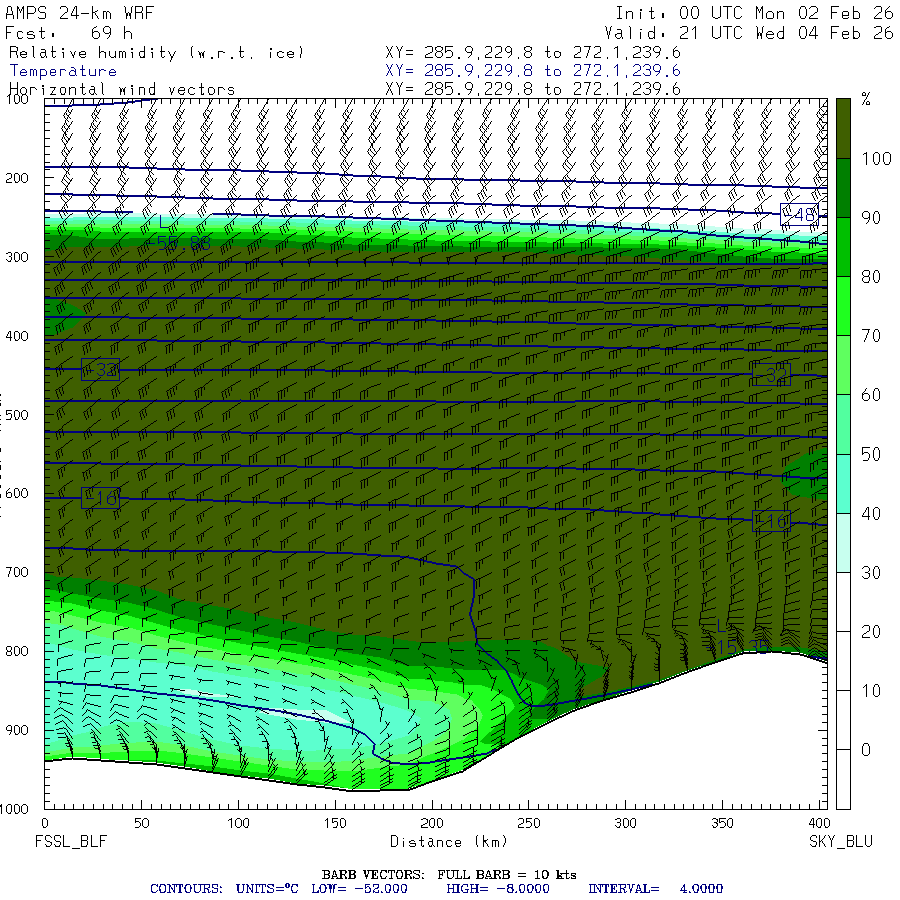
Task: Click the boxed -16 contour label near SKY_BLU side
Action: pos(771,521)
